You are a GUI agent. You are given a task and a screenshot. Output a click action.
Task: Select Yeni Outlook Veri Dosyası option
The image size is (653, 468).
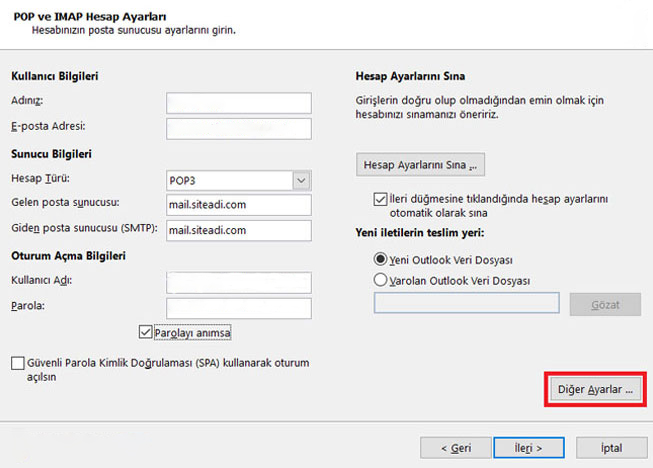pos(380,259)
